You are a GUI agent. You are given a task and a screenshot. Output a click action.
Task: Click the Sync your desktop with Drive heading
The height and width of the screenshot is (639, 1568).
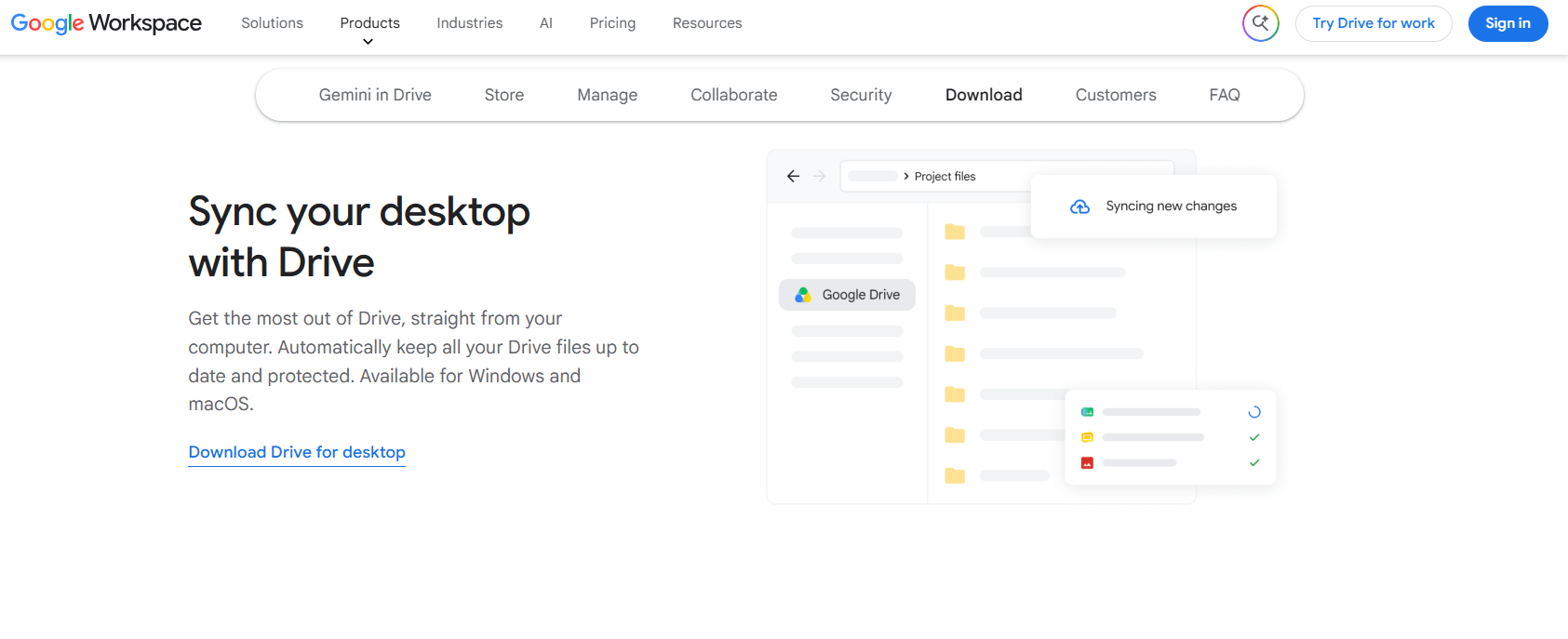pyautogui.click(x=359, y=237)
